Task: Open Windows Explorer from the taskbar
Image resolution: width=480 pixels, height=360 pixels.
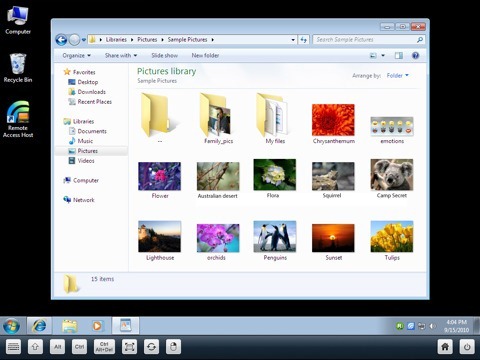Action: point(69,326)
